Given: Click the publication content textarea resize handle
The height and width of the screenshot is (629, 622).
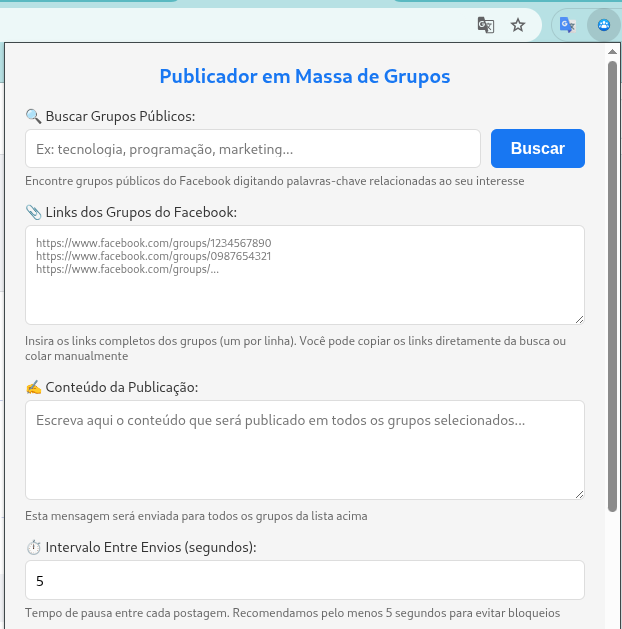Looking at the screenshot, I should [x=579, y=494].
